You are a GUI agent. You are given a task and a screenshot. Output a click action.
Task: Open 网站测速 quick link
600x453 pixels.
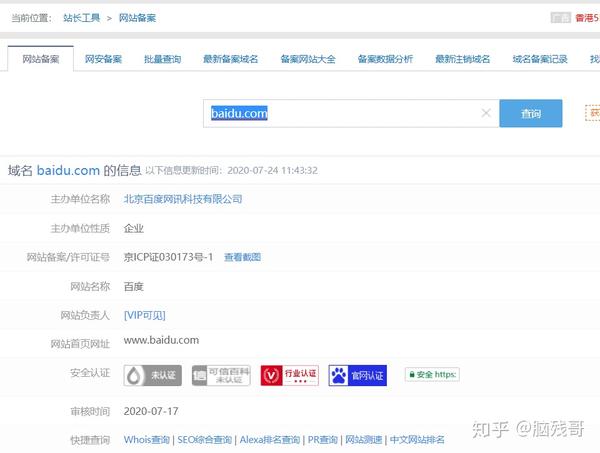[x=364, y=440]
